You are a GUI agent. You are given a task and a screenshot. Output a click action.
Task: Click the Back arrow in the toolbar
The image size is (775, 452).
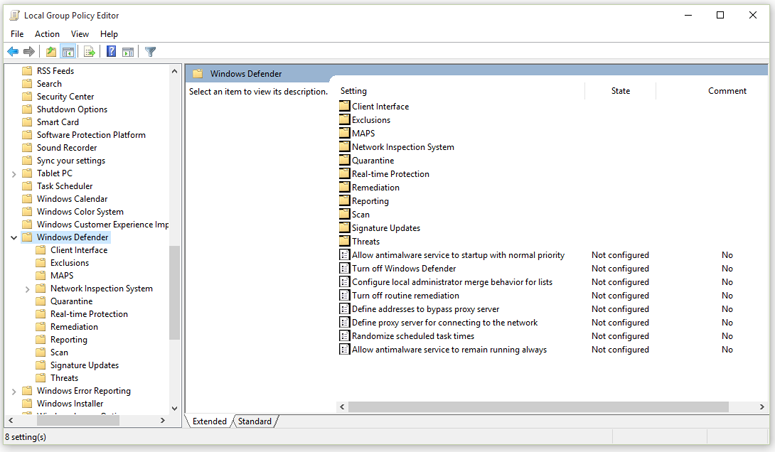(x=13, y=52)
